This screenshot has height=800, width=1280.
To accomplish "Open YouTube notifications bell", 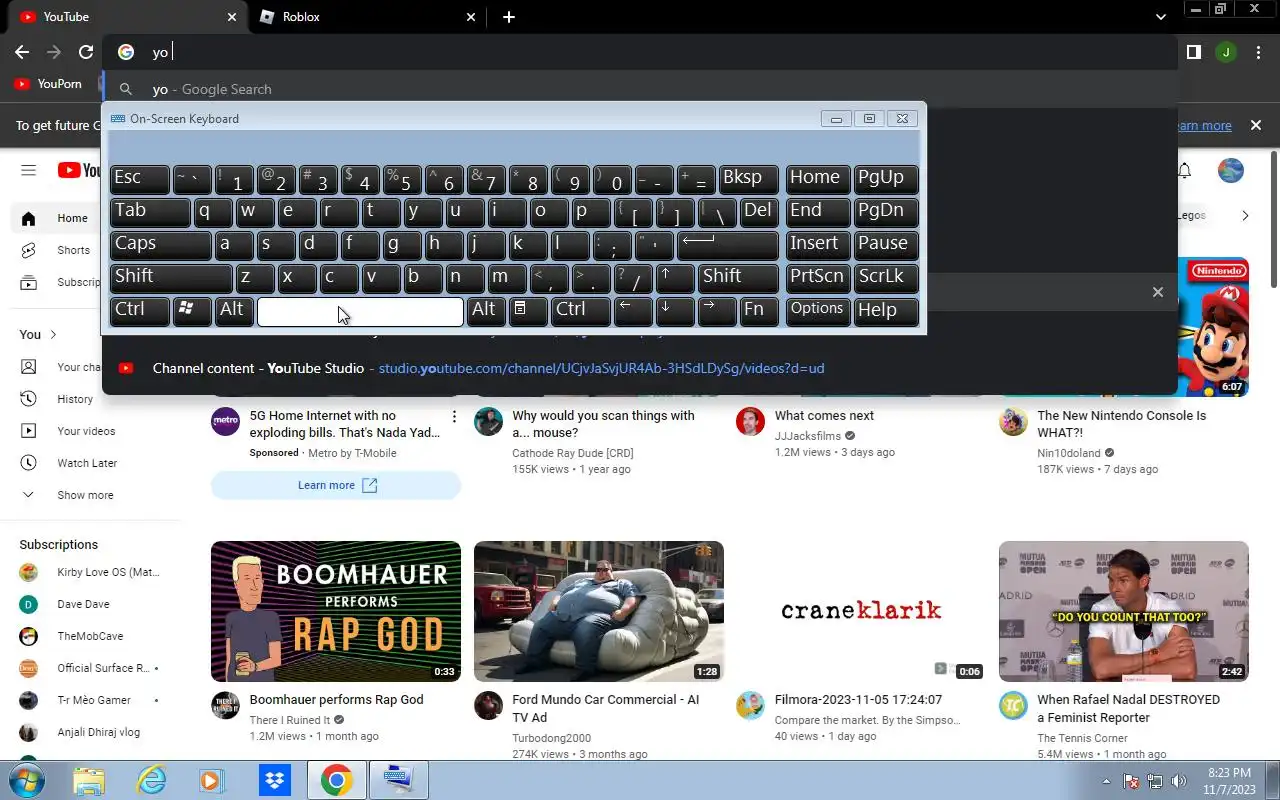I will click(x=1184, y=170).
